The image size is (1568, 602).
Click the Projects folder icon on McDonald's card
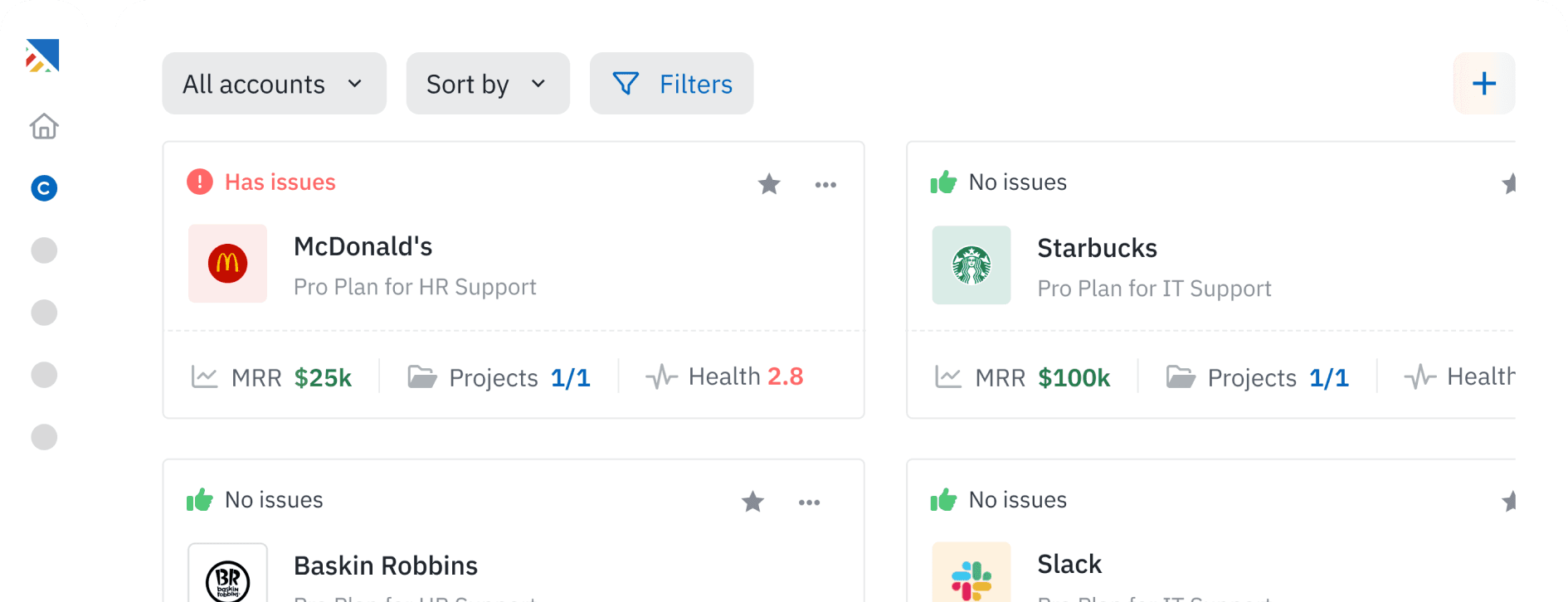click(x=422, y=377)
